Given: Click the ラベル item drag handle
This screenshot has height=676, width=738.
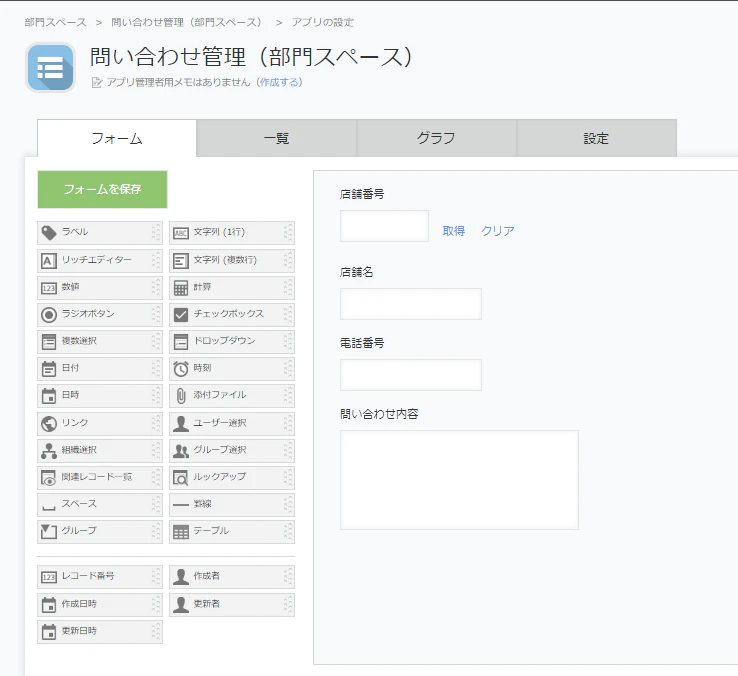Looking at the screenshot, I should (x=156, y=233).
